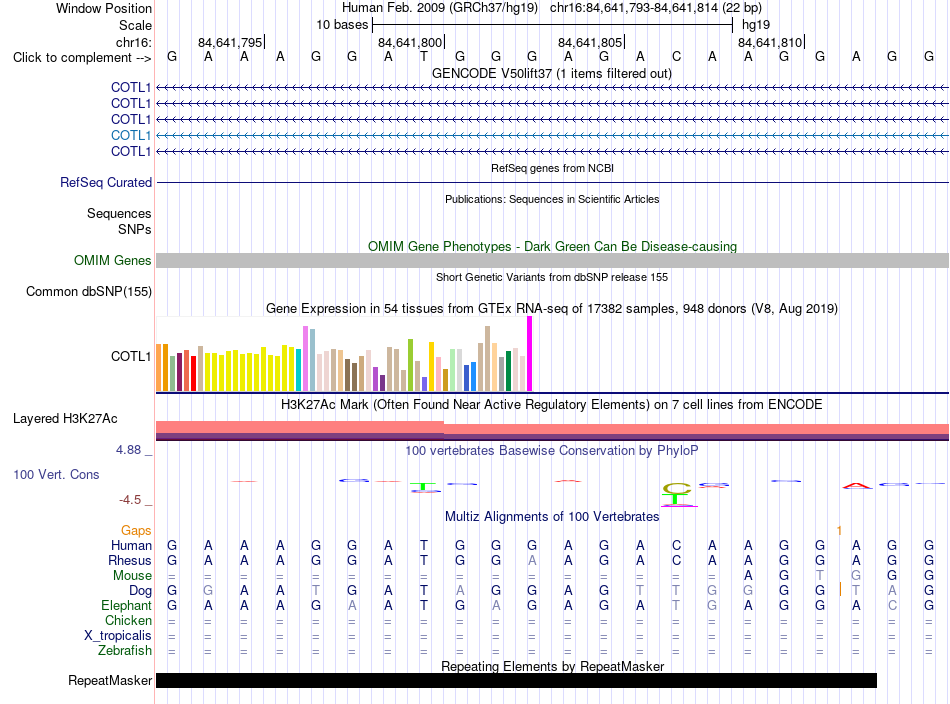Click the orange gap marker numbered 1
This screenshot has width=950, height=704.
(839, 531)
